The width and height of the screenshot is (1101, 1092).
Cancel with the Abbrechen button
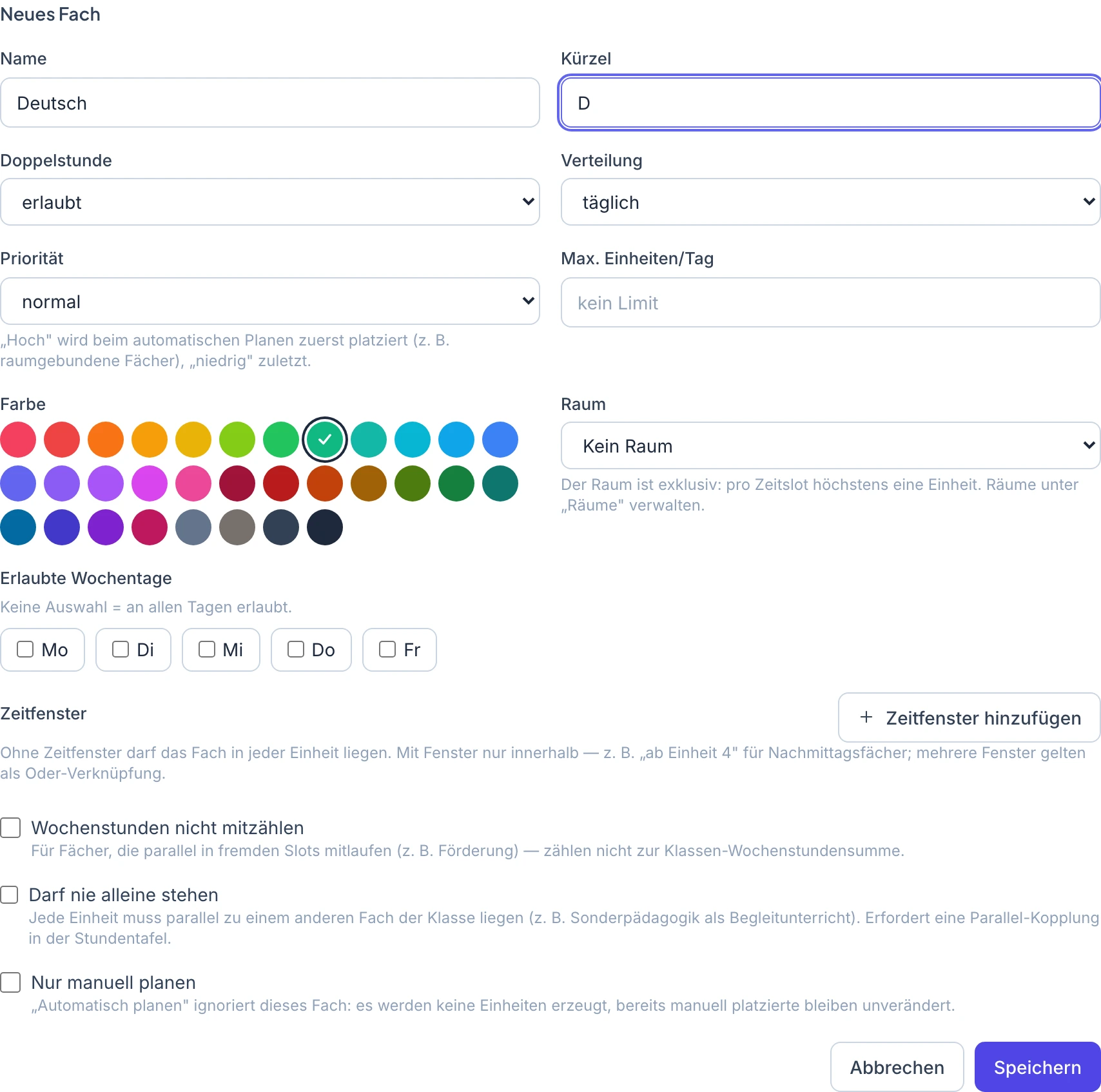tap(897, 1067)
